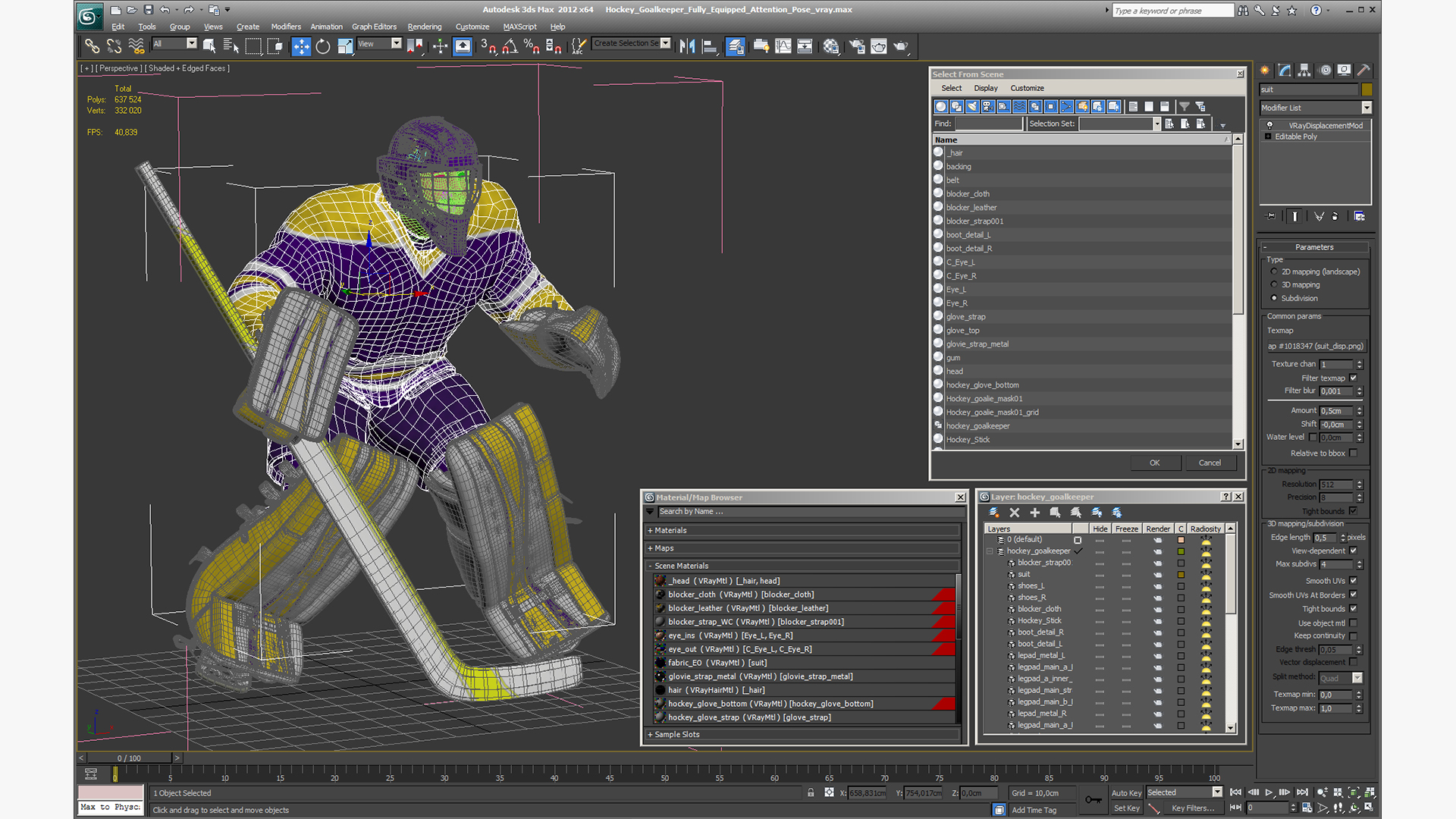Click Add Selected Objects plus icon in Layer dialog
The image size is (1456, 819).
pos(1035,513)
